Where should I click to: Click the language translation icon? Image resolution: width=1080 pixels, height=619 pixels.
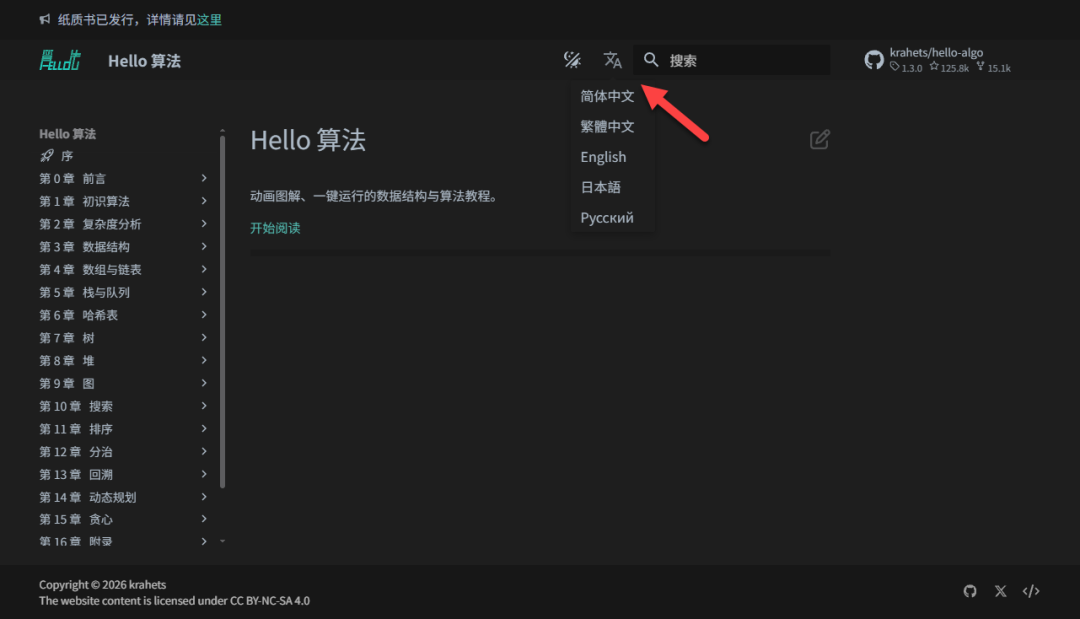click(x=613, y=61)
